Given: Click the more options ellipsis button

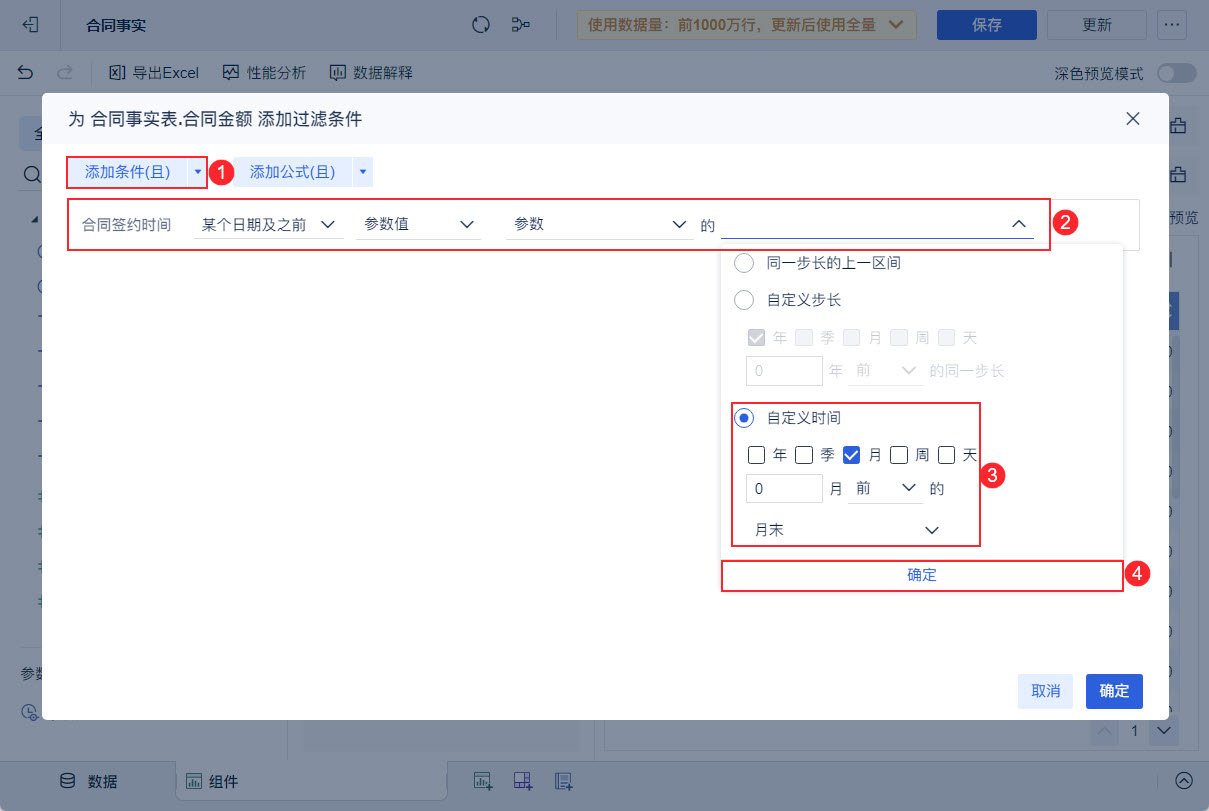Looking at the screenshot, I should 1172,25.
